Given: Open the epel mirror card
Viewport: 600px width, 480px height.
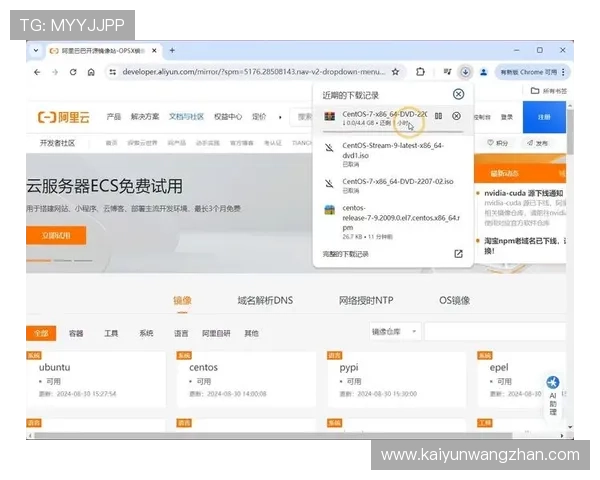Looking at the screenshot, I should point(522,379).
